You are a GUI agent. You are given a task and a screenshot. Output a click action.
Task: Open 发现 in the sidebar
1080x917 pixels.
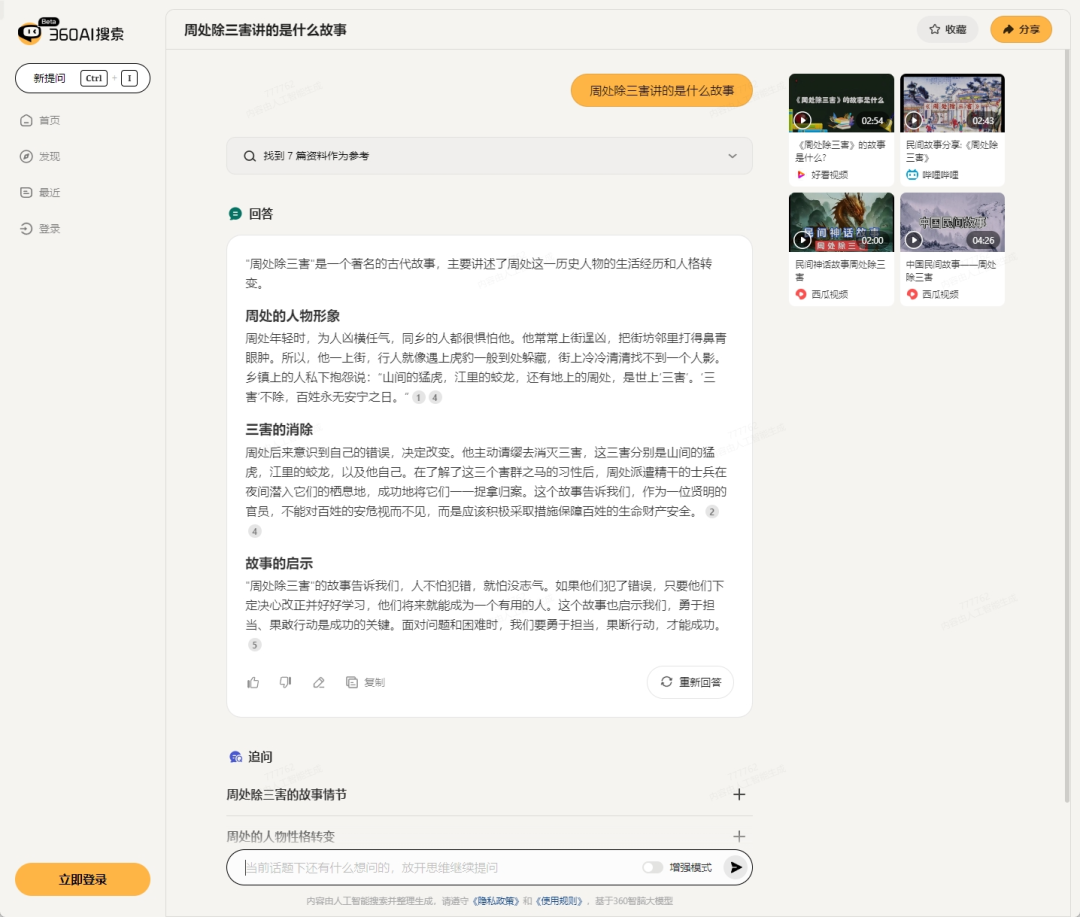40,156
